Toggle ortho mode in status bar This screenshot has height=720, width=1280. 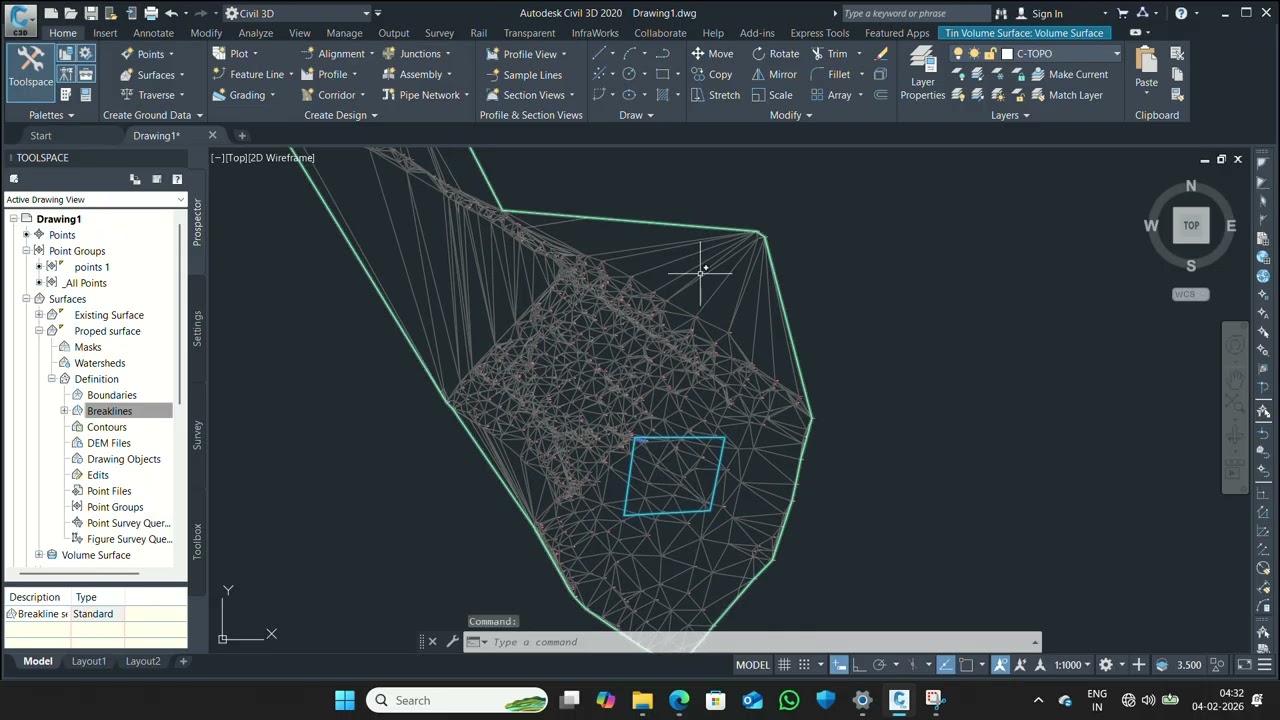pyautogui.click(x=860, y=665)
